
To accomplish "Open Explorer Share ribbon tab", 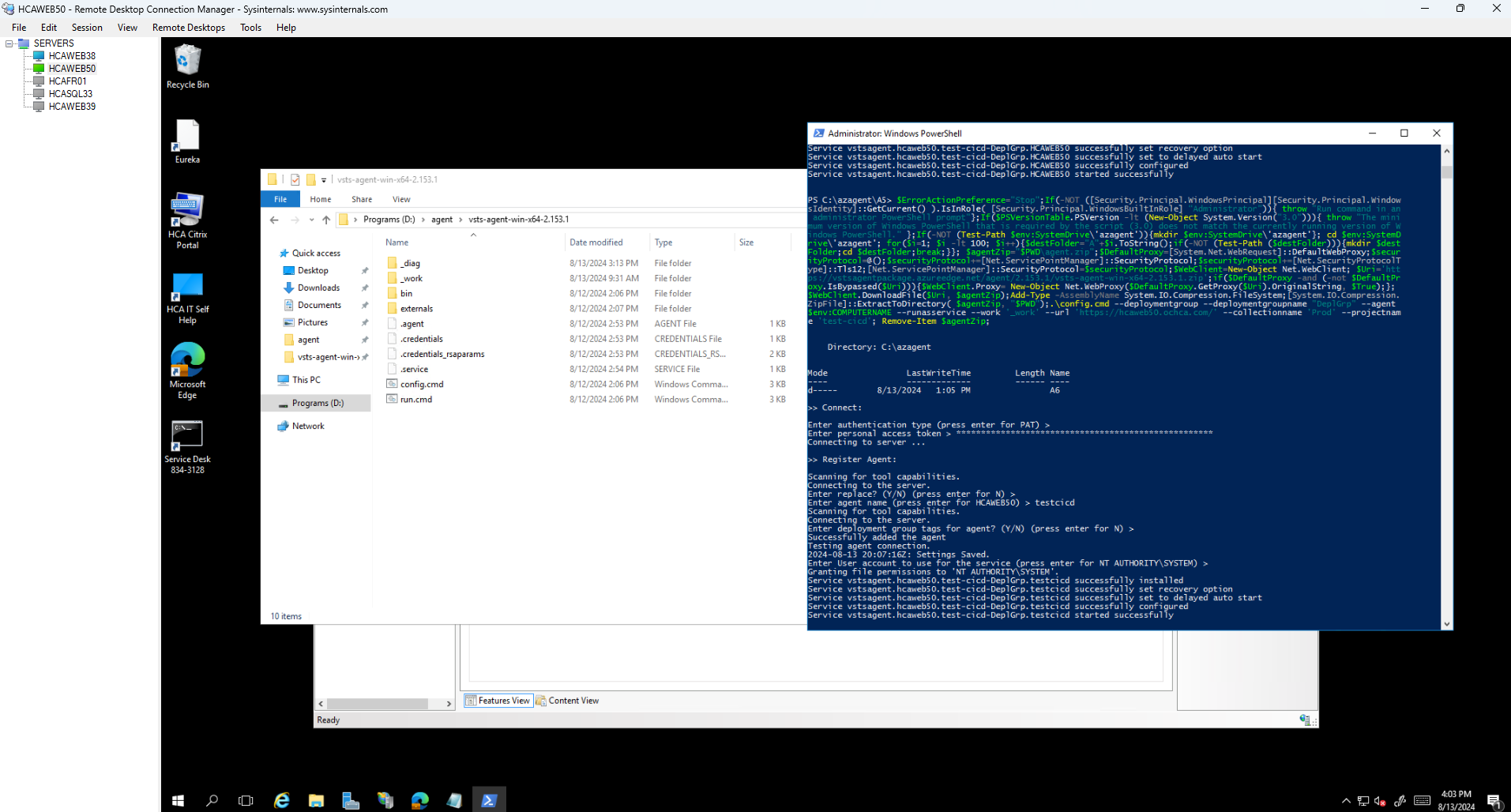I will click(362, 199).
